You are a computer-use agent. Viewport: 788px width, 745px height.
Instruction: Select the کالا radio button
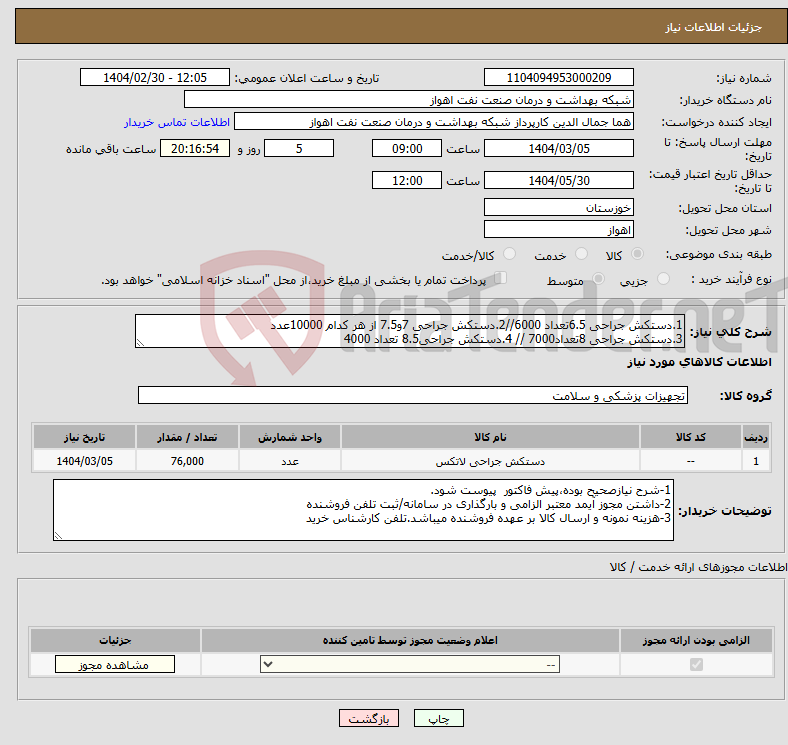639,256
